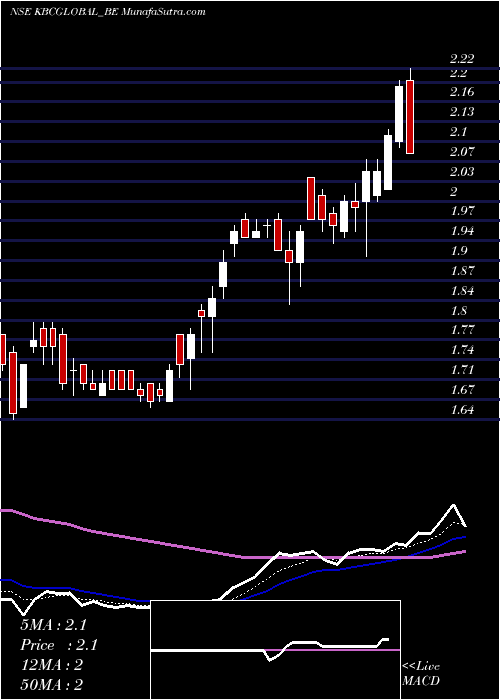The height and width of the screenshot is (700, 500).
Task: Click the 2.13 price axis label
Action: pos(462,112)
